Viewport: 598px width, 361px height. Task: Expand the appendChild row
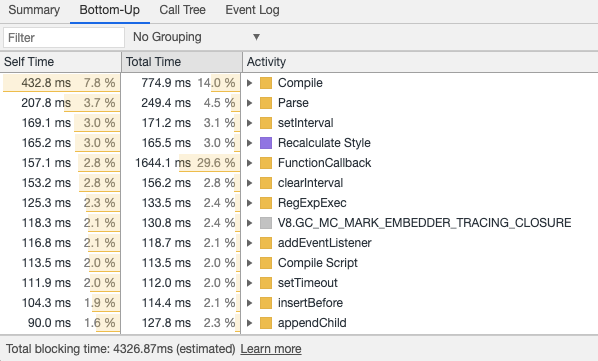[249, 323]
